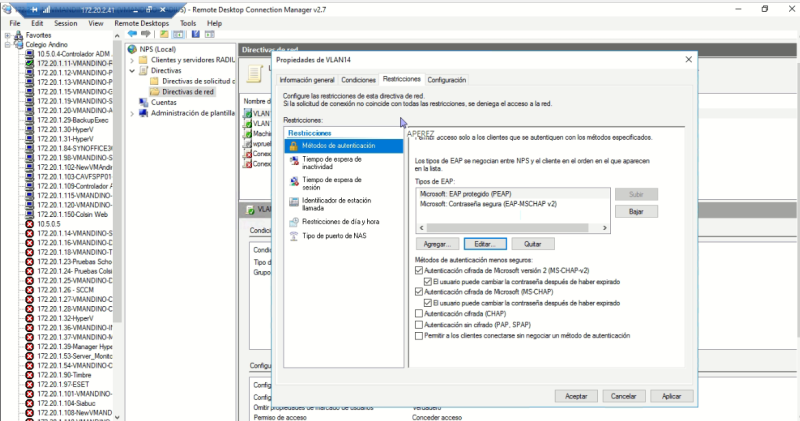Image resolution: width=800 pixels, height=421 pixels.
Task: Select server 10.5.0.4-Controlador ADM
Action: (73, 54)
